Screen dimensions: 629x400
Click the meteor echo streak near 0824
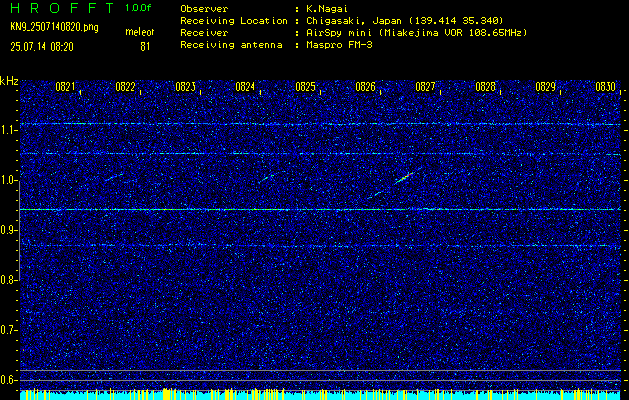(266, 178)
